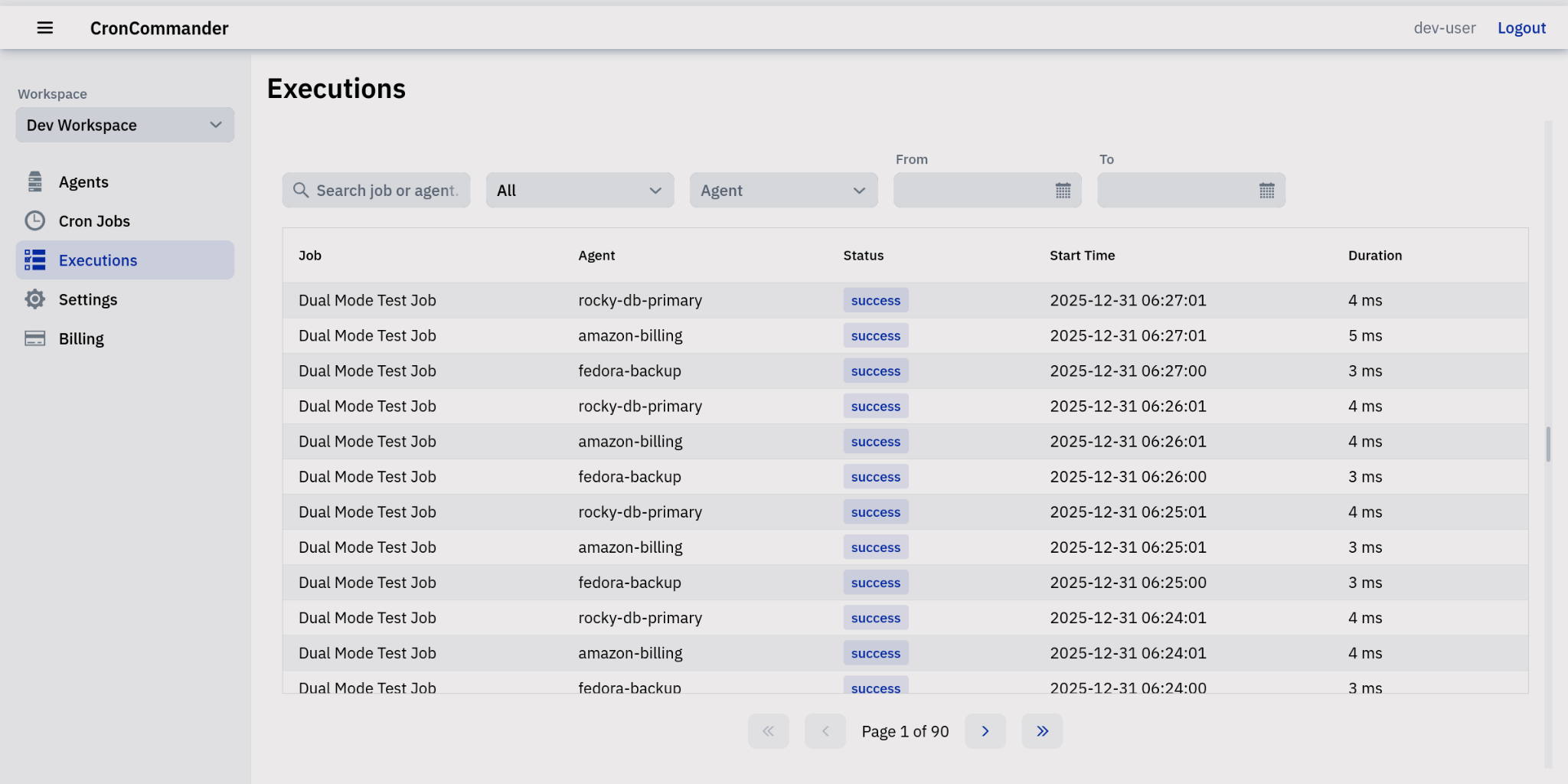
Task: Click the Logout link
Action: [x=1521, y=28]
